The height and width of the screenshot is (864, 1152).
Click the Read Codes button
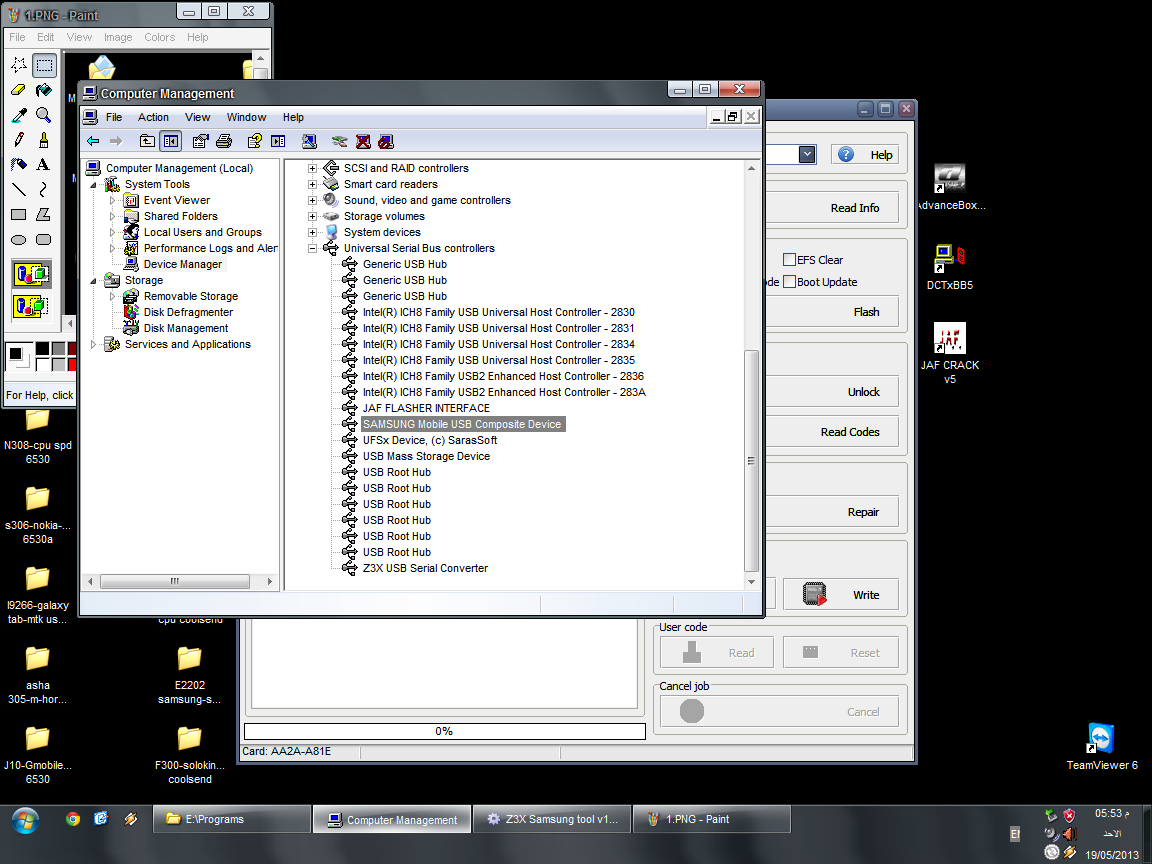[832, 432]
